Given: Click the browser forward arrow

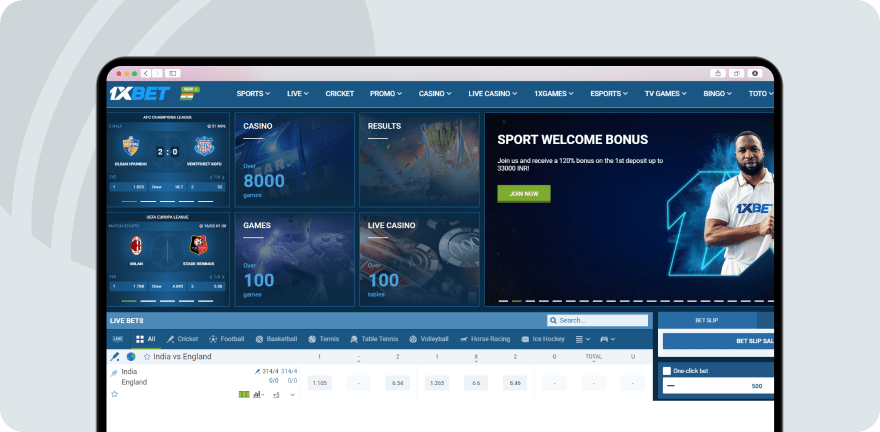Looking at the screenshot, I should pos(157,73).
